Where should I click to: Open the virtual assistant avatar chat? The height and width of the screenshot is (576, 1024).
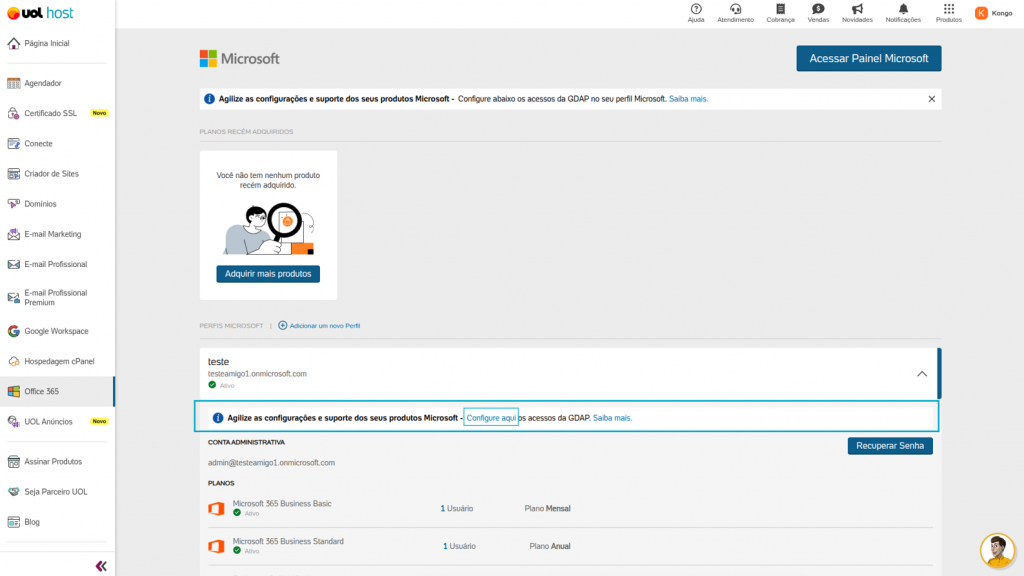click(x=997, y=550)
